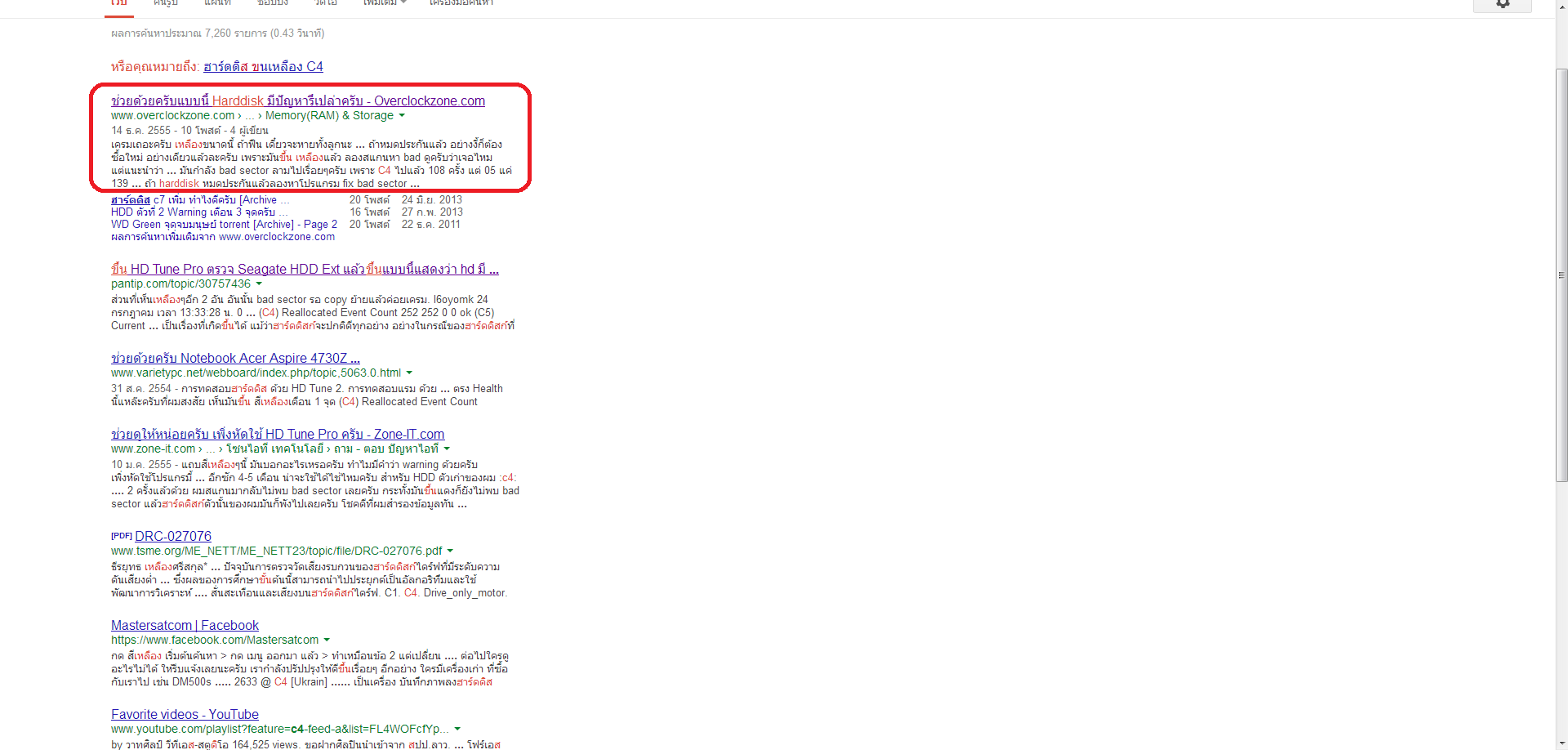This screenshot has height=750, width=1568.
Task: Open the settings gear button
Action: tap(1502, 4)
